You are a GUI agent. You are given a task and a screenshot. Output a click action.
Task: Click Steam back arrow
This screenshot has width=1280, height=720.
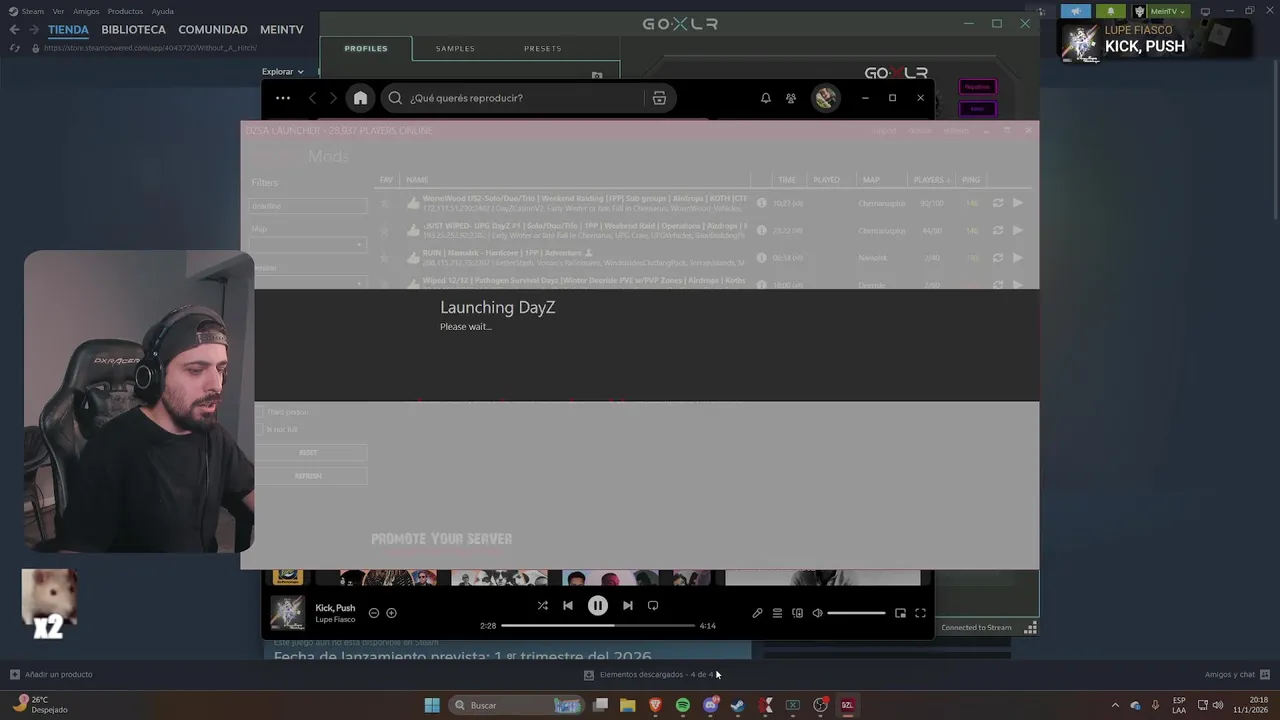coord(14,30)
